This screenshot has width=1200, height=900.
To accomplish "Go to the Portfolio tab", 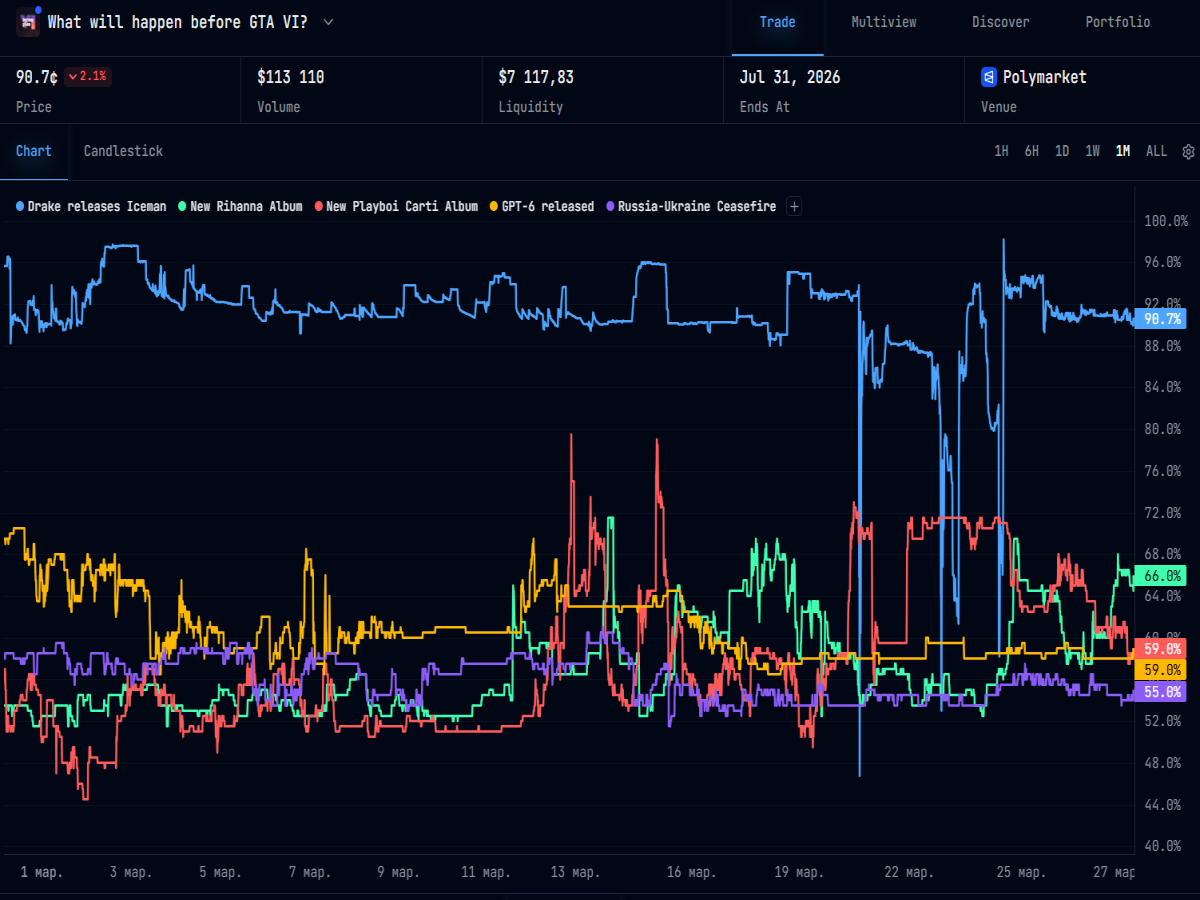I will 1118,22.
